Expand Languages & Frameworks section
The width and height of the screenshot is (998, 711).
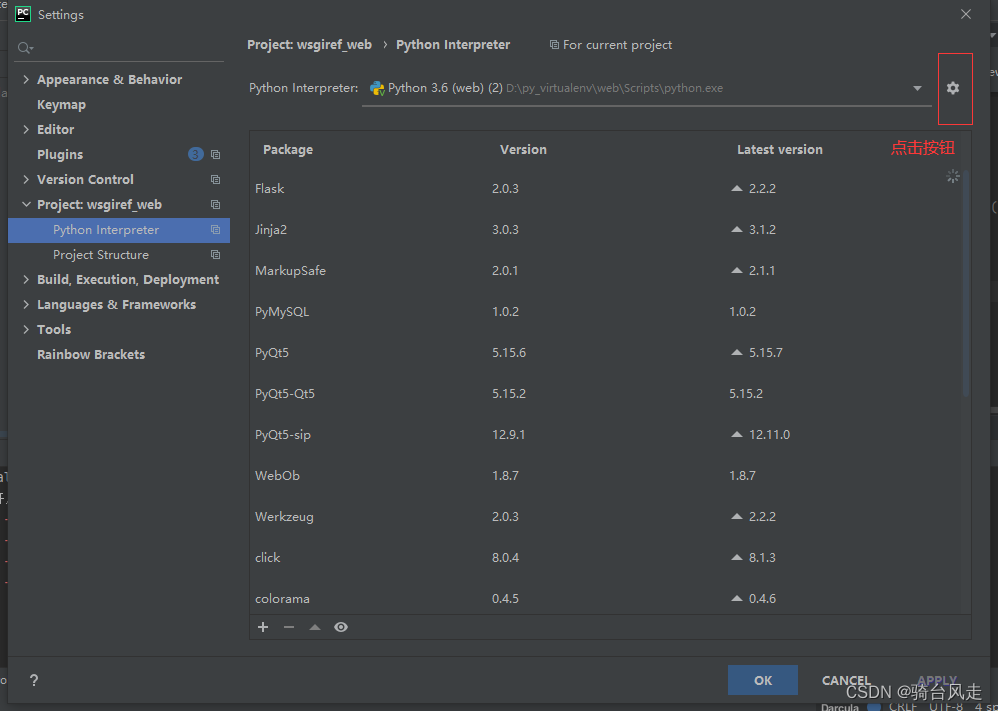point(26,304)
